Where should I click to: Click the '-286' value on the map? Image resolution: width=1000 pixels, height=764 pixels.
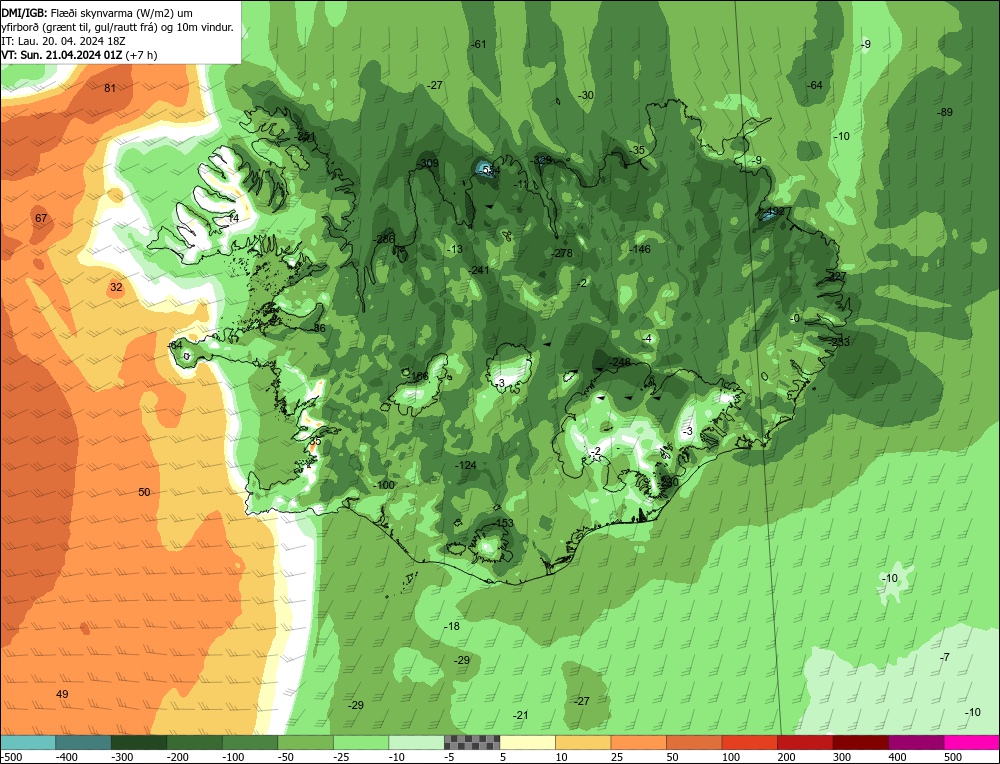pyautogui.click(x=383, y=239)
